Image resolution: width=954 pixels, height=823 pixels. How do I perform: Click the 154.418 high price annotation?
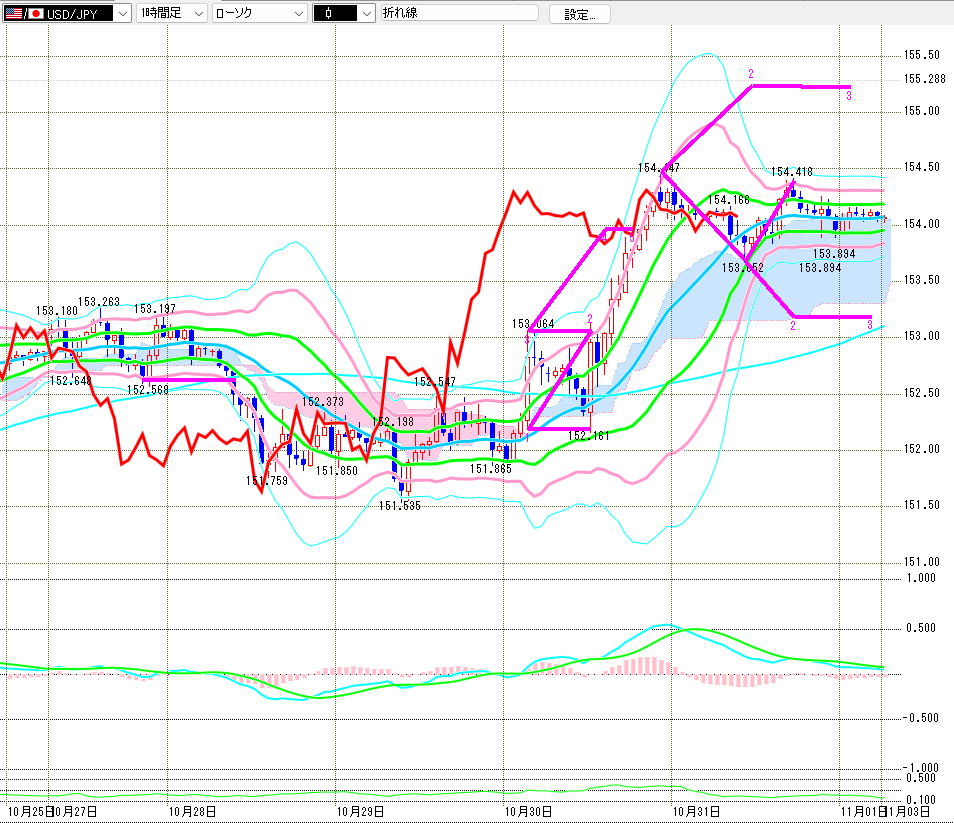pyautogui.click(x=791, y=172)
